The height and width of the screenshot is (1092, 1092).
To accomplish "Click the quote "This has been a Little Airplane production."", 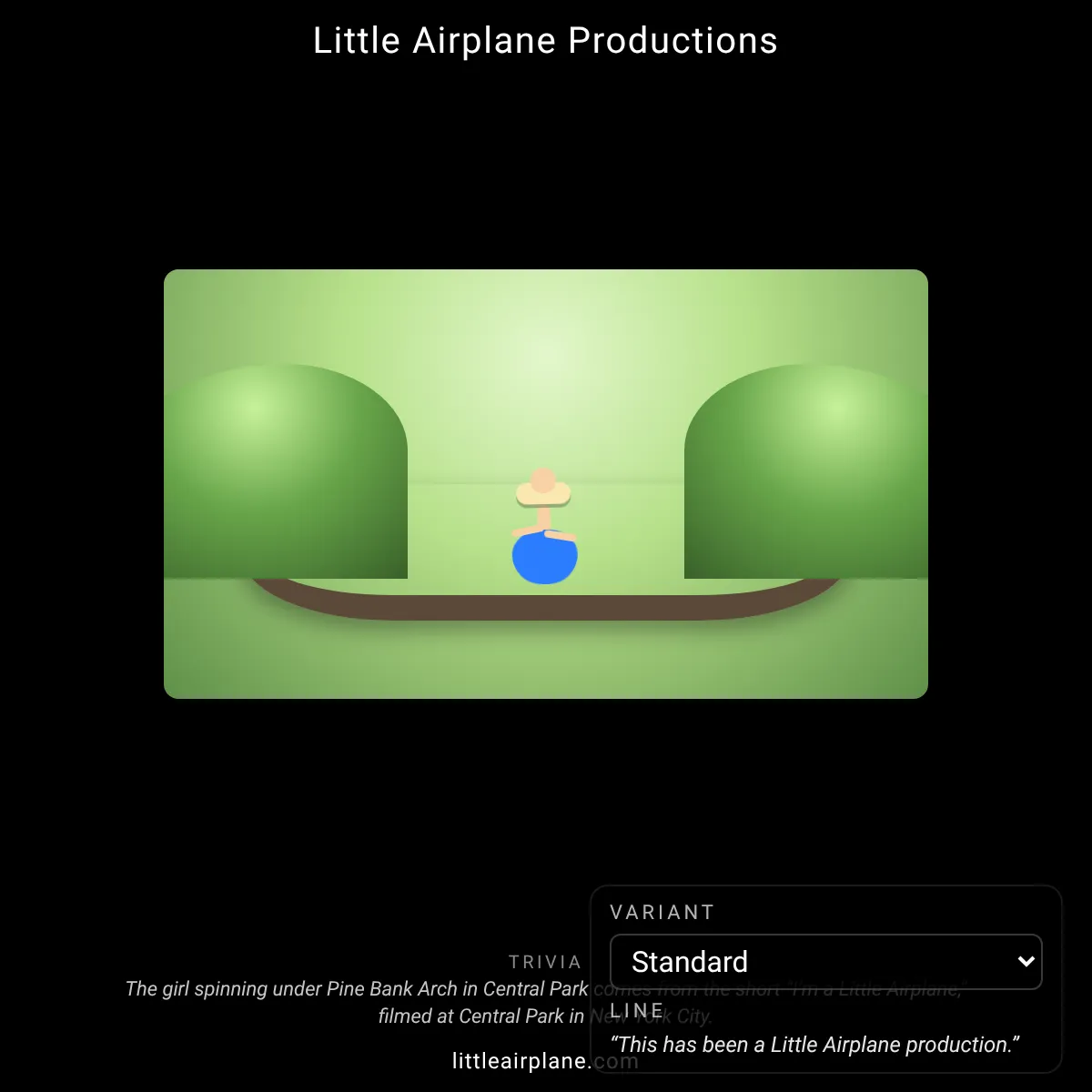I will (x=814, y=1045).
